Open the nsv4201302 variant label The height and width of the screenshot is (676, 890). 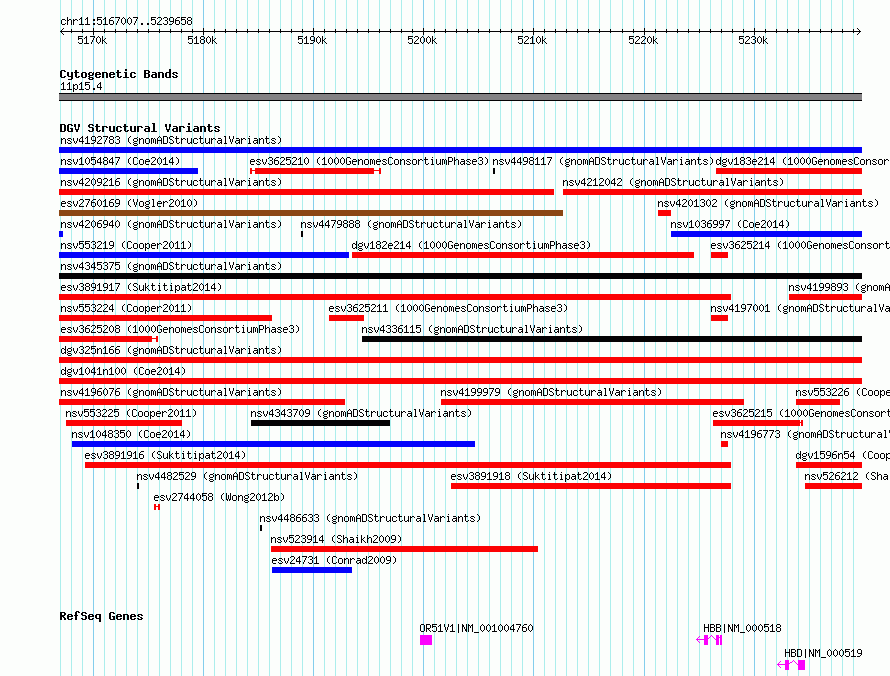768,203
